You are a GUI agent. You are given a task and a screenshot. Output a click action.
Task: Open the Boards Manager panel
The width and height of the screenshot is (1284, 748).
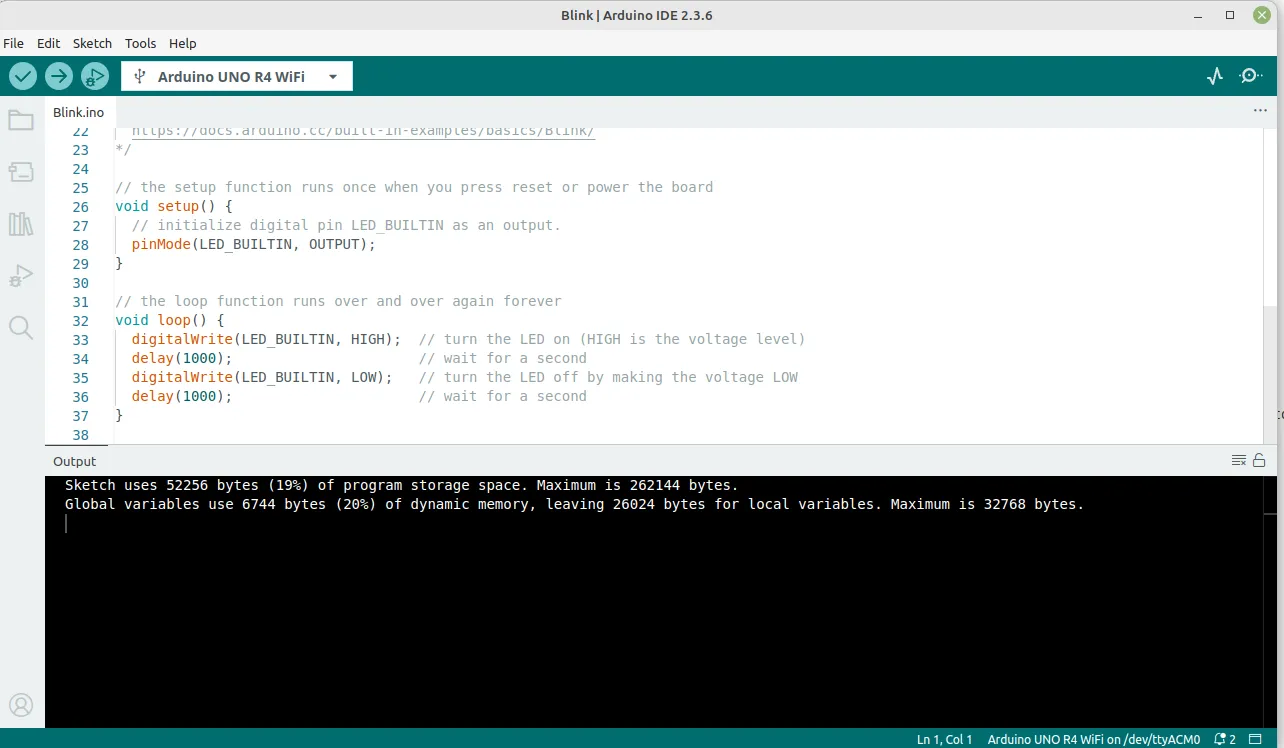pyautogui.click(x=22, y=171)
